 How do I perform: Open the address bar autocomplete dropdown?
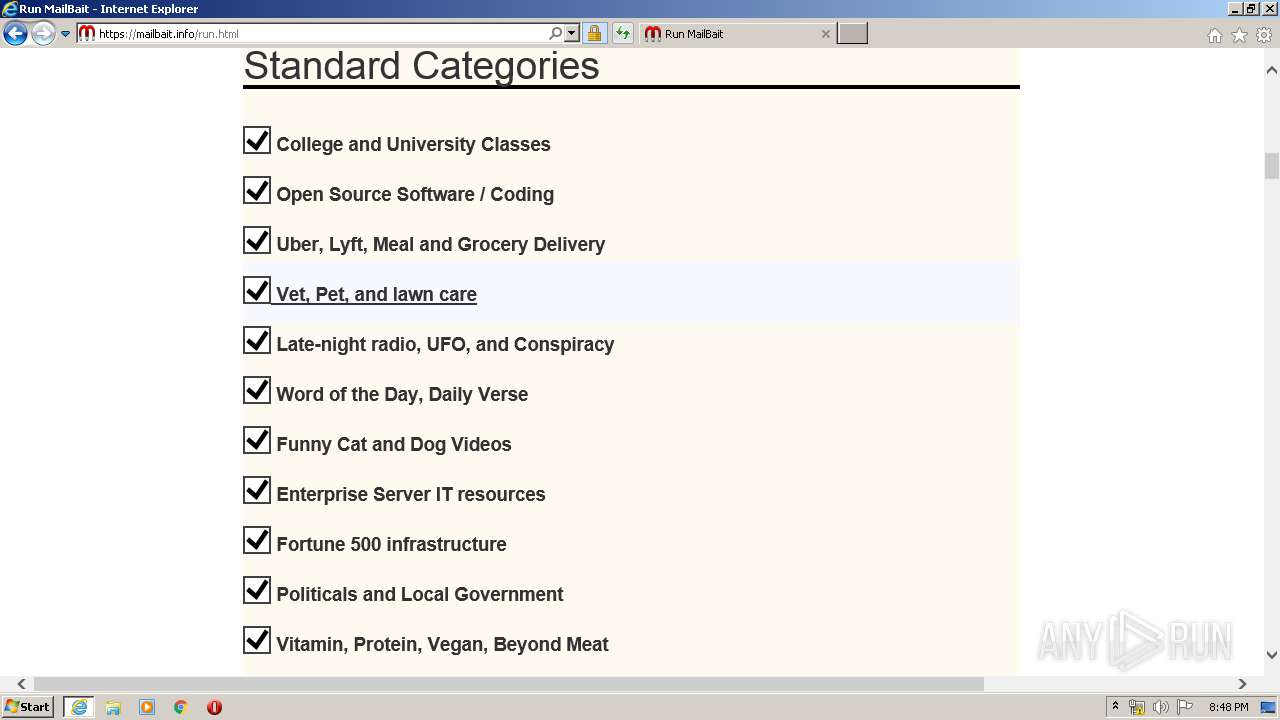pyautogui.click(x=572, y=34)
